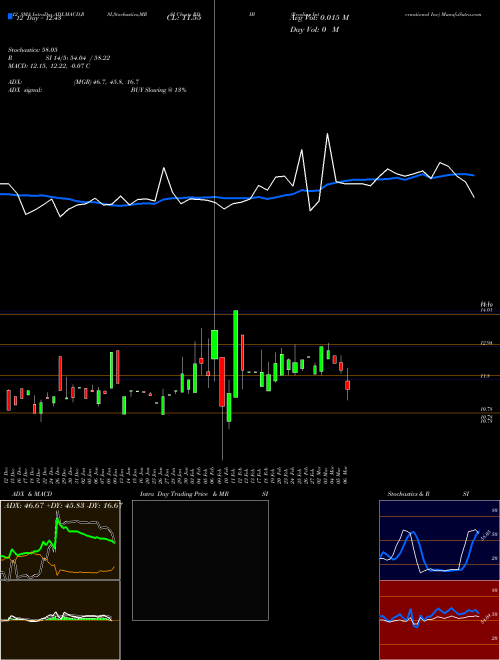Click the 12.94 price level label
Screen dimensions: 500x660
pyautogui.click(x=486, y=343)
